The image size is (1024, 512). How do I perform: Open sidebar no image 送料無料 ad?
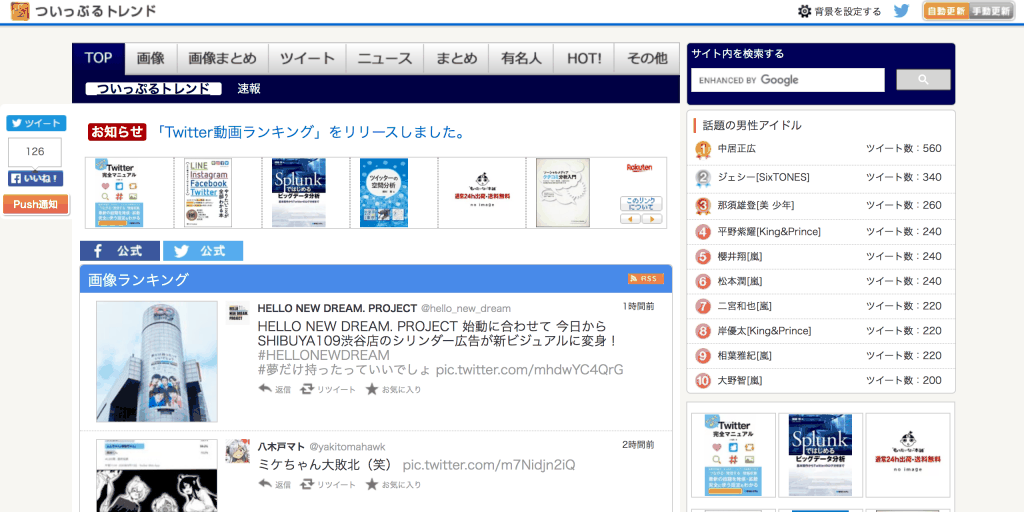pos(908,455)
